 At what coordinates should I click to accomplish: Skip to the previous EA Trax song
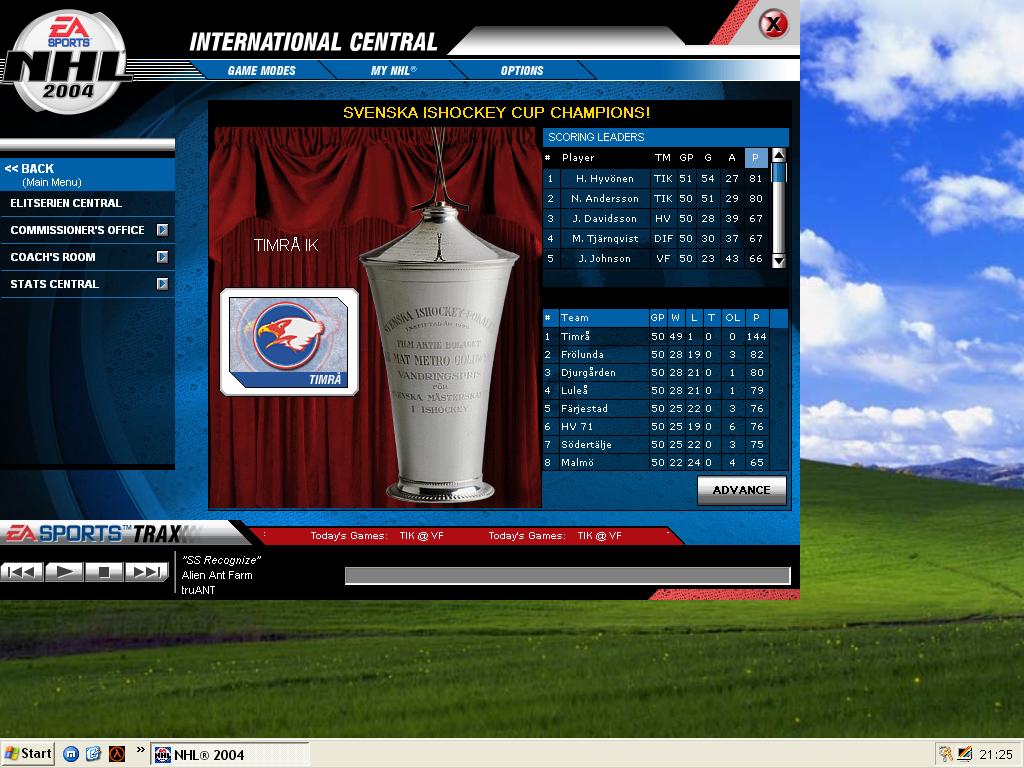(x=22, y=572)
